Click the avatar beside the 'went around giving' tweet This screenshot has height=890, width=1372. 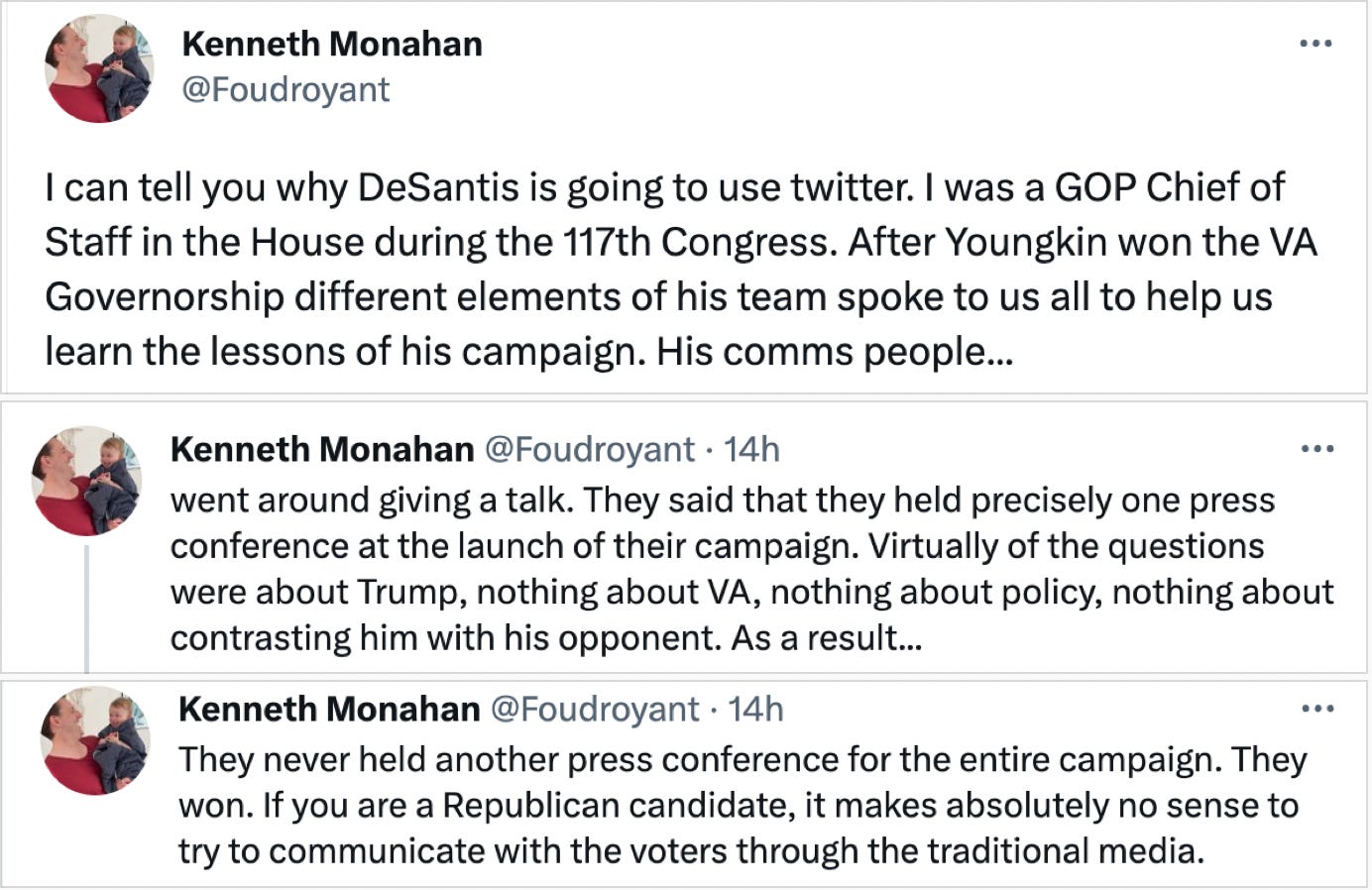pyautogui.click(x=86, y=481)
